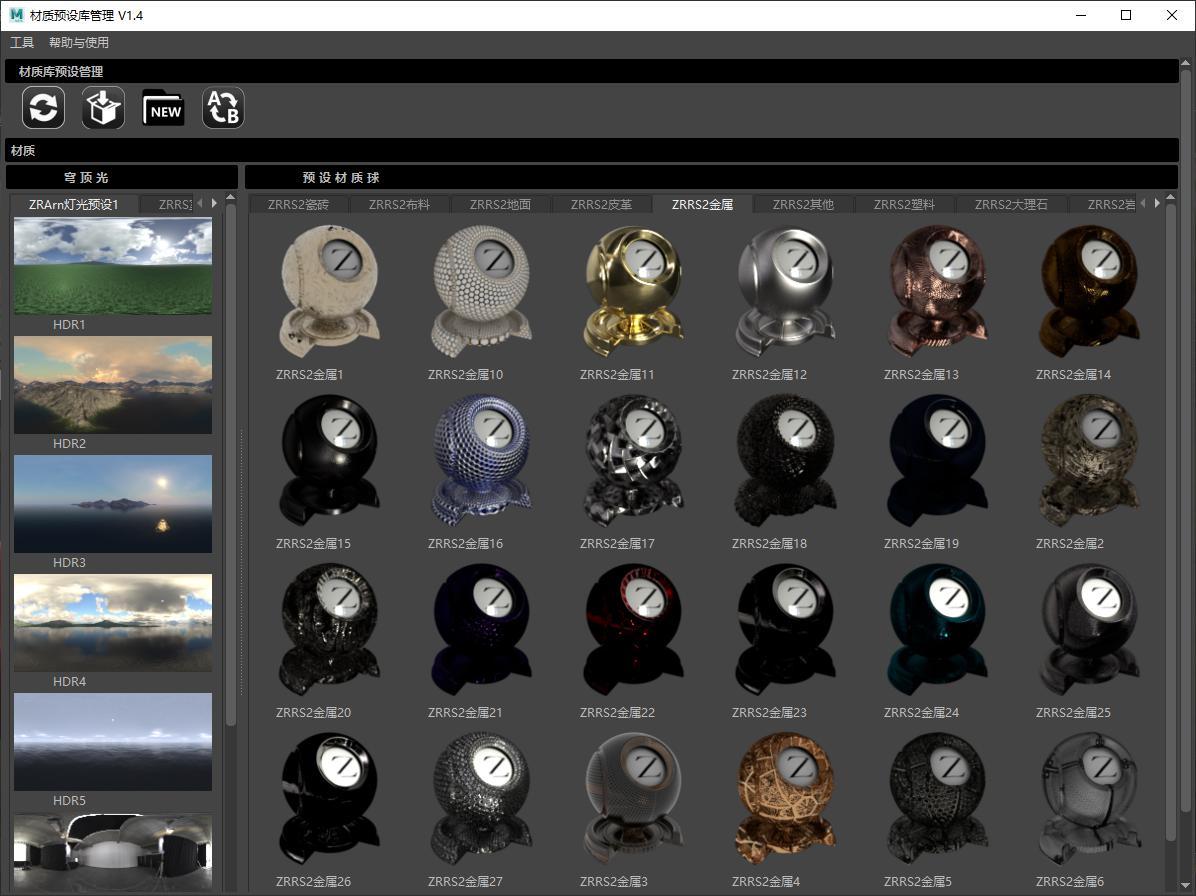
Task: Switch to the ZRRS2大理石 tab
Action: (x=1010, y=205)
